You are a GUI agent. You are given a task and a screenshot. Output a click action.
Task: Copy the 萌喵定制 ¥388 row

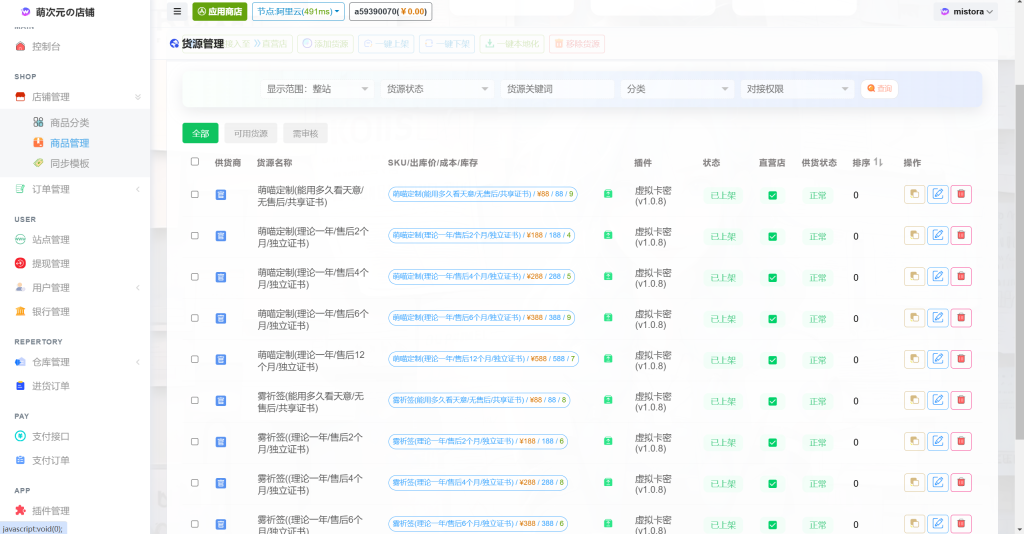(x=914, y=317)
